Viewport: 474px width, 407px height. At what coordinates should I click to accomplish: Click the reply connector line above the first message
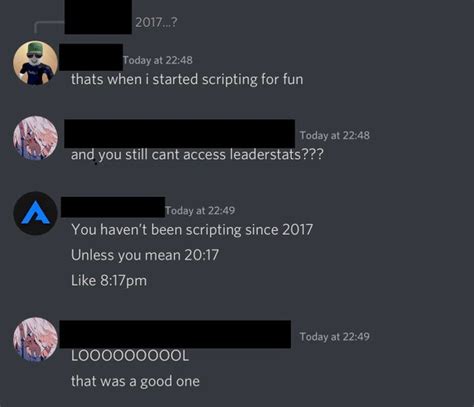coord(49,27)
